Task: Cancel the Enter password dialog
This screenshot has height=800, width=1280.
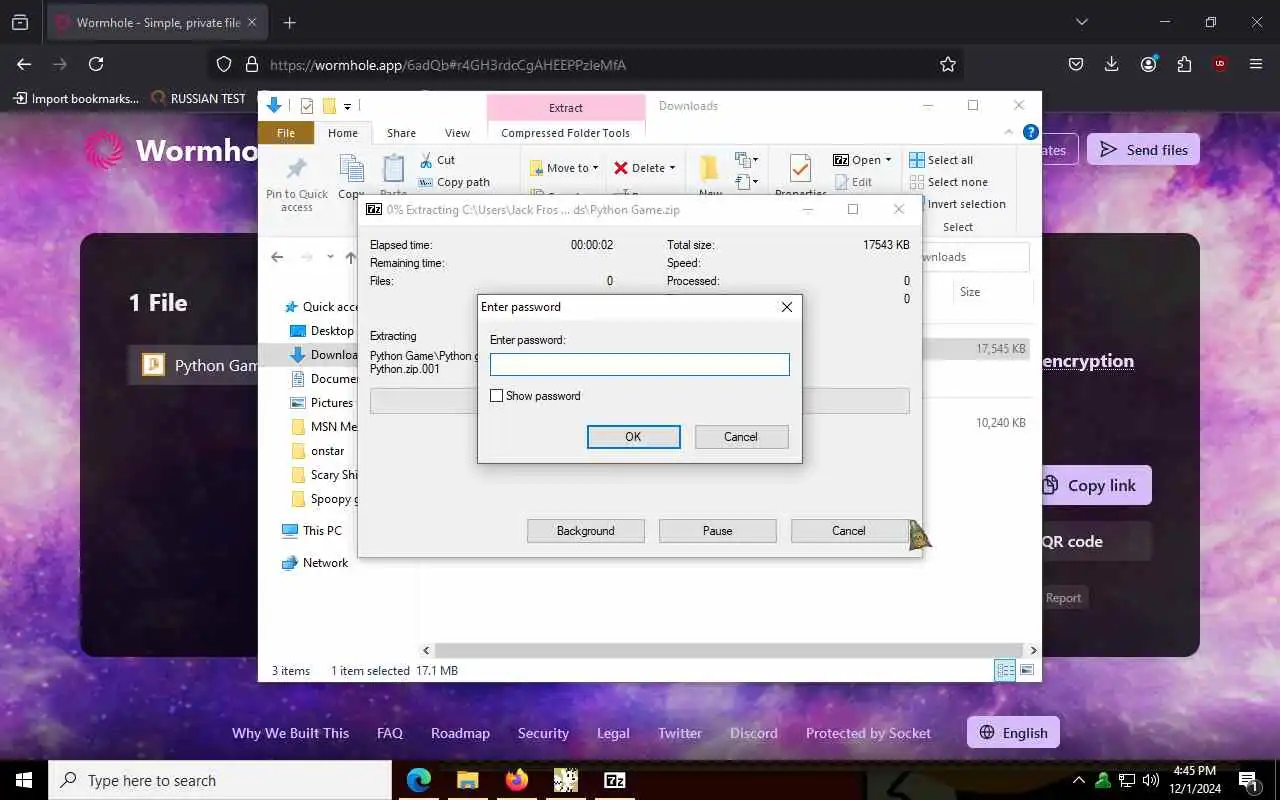Action: (741, 437)
